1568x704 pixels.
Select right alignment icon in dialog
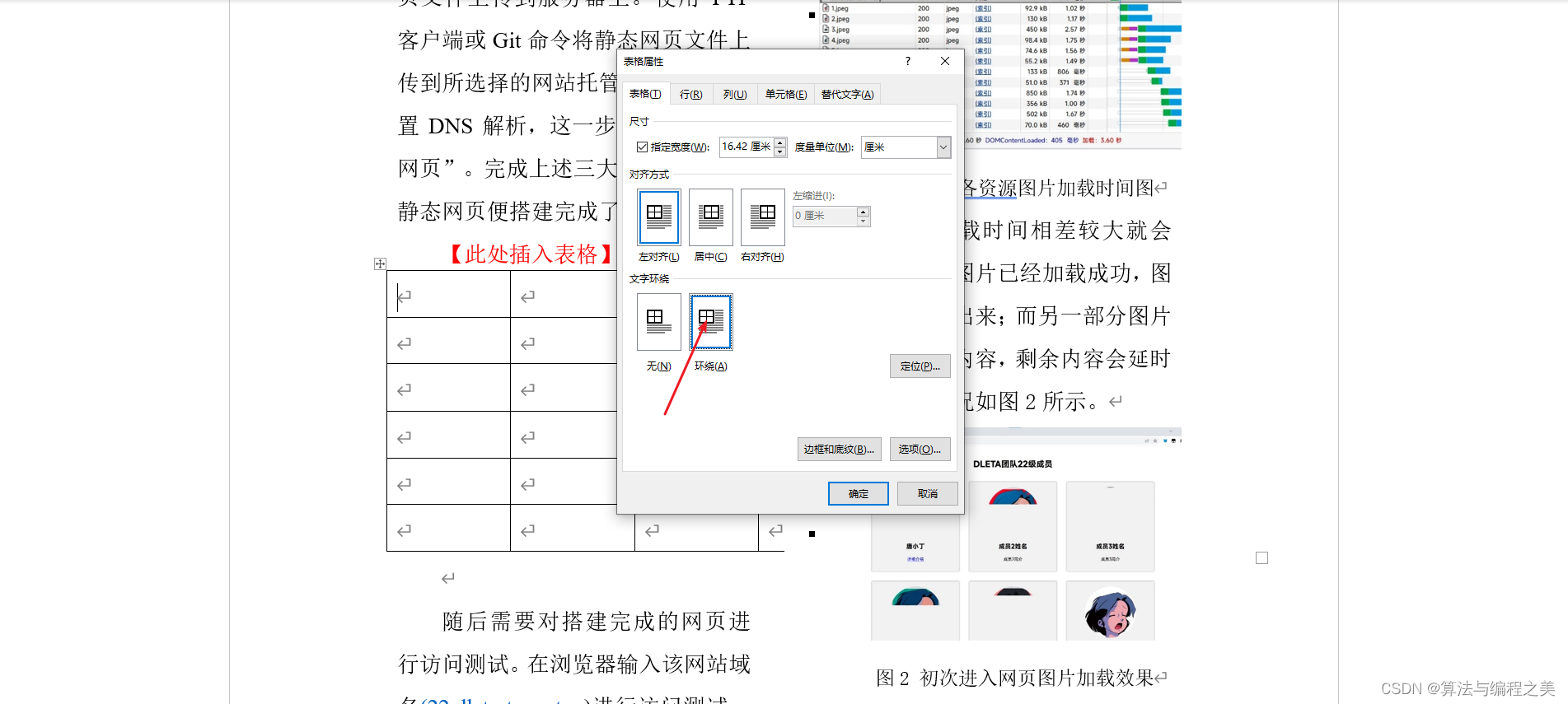(x=762, y=217)
